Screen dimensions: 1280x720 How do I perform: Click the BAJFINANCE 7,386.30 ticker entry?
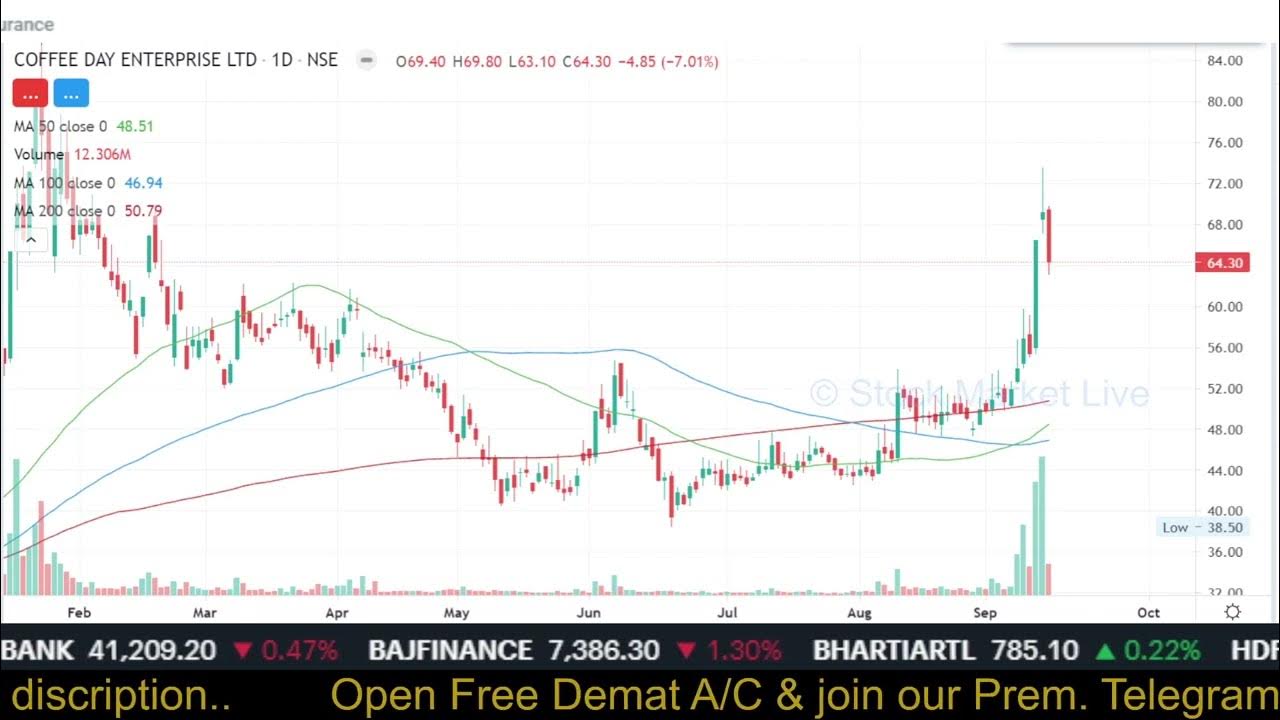tap(575, 650)
